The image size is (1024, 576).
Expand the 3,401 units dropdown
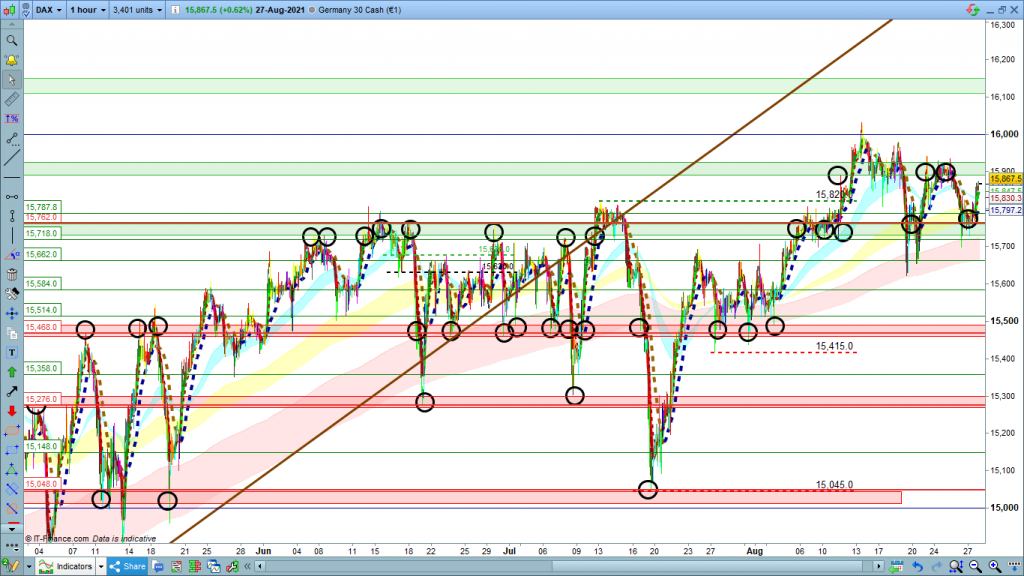(138, 8)
